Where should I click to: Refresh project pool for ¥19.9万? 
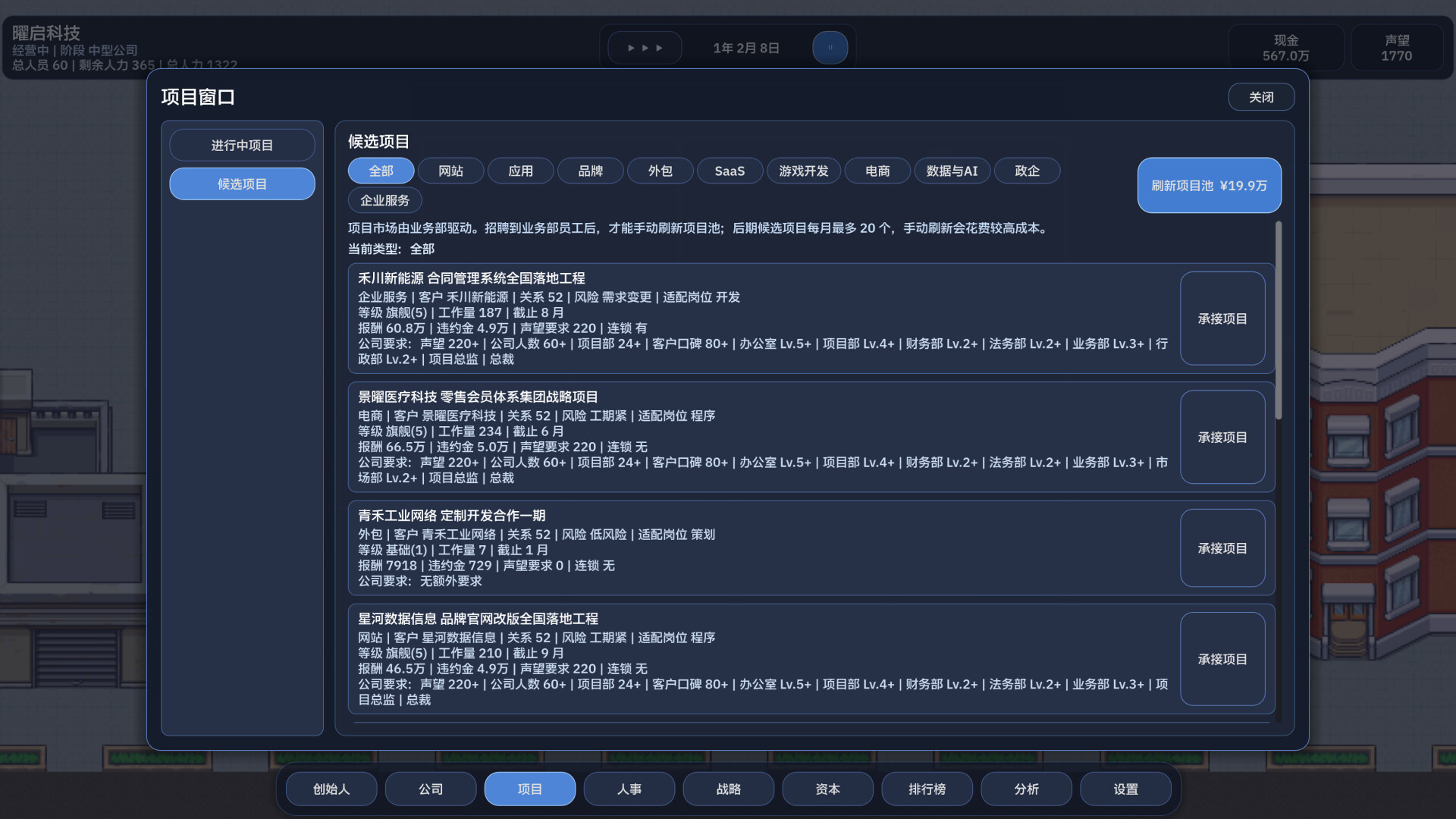coord(1209,185)
